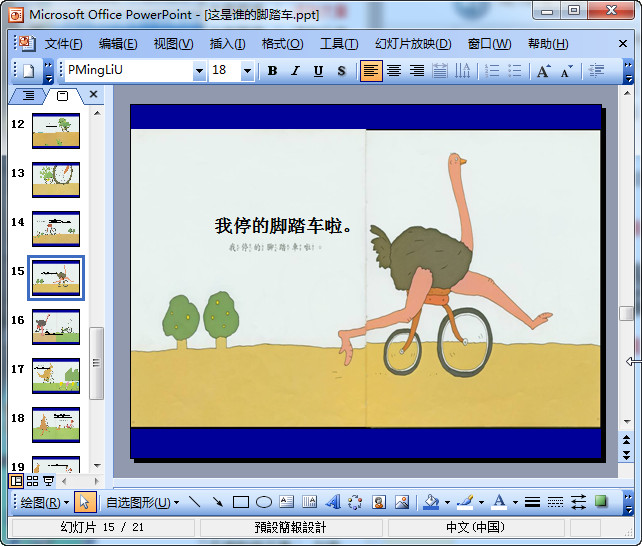Screen dimensions: 642x546
Task: Open the 视图(V) menu
Action: coord(173,44)
